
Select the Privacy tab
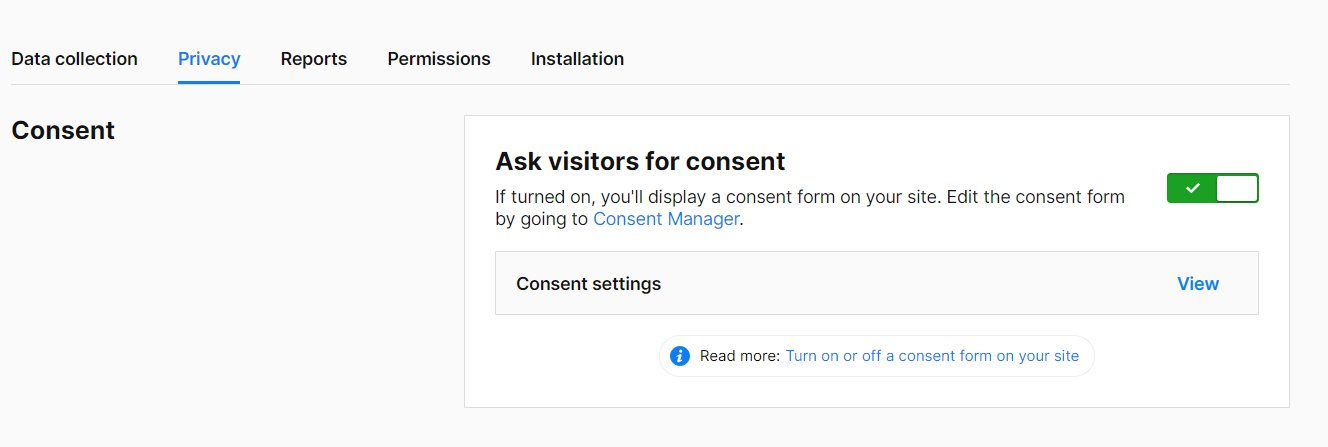209,59
